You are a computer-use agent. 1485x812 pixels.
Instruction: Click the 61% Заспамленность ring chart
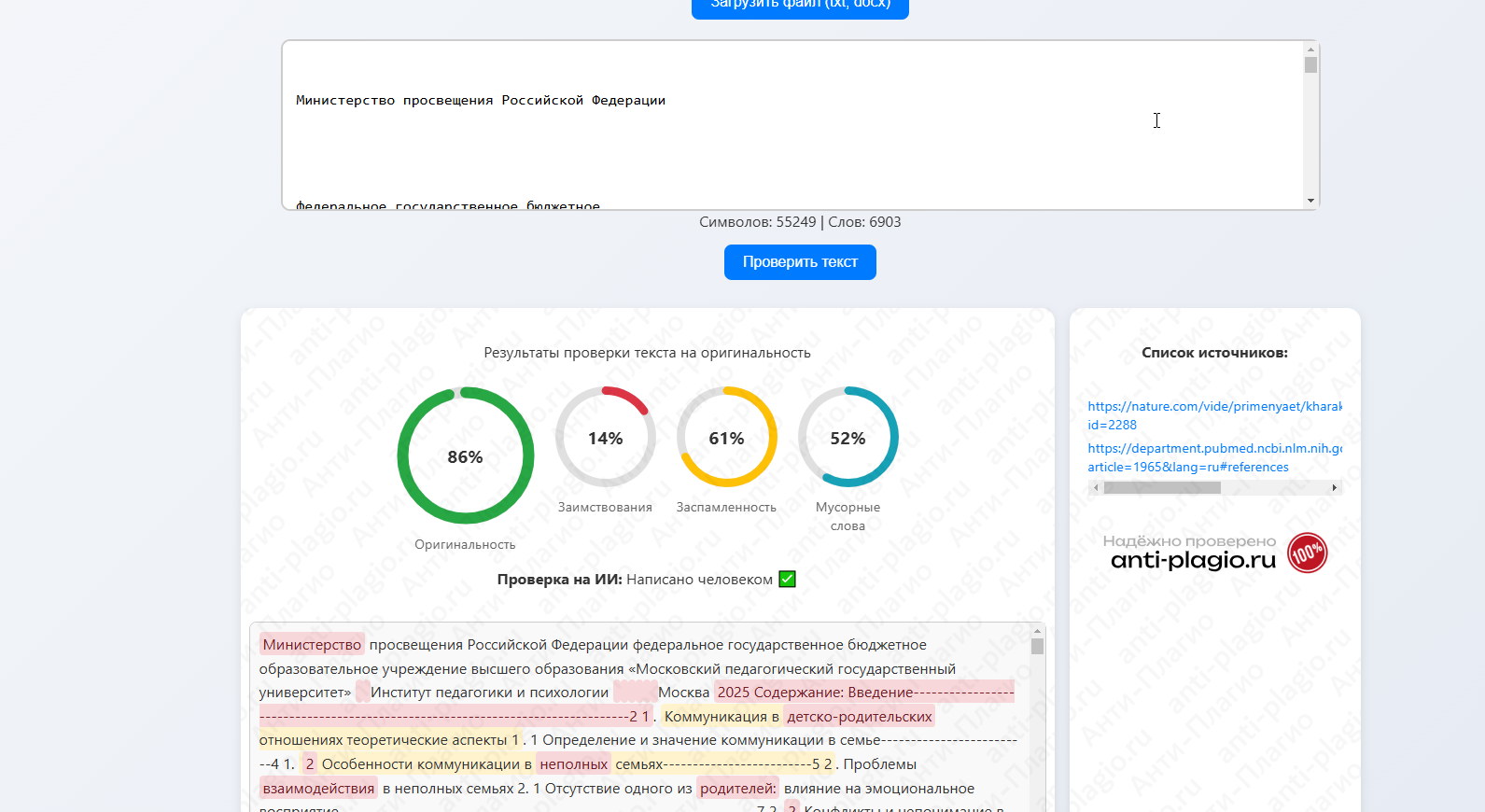[x=726, y=437]
